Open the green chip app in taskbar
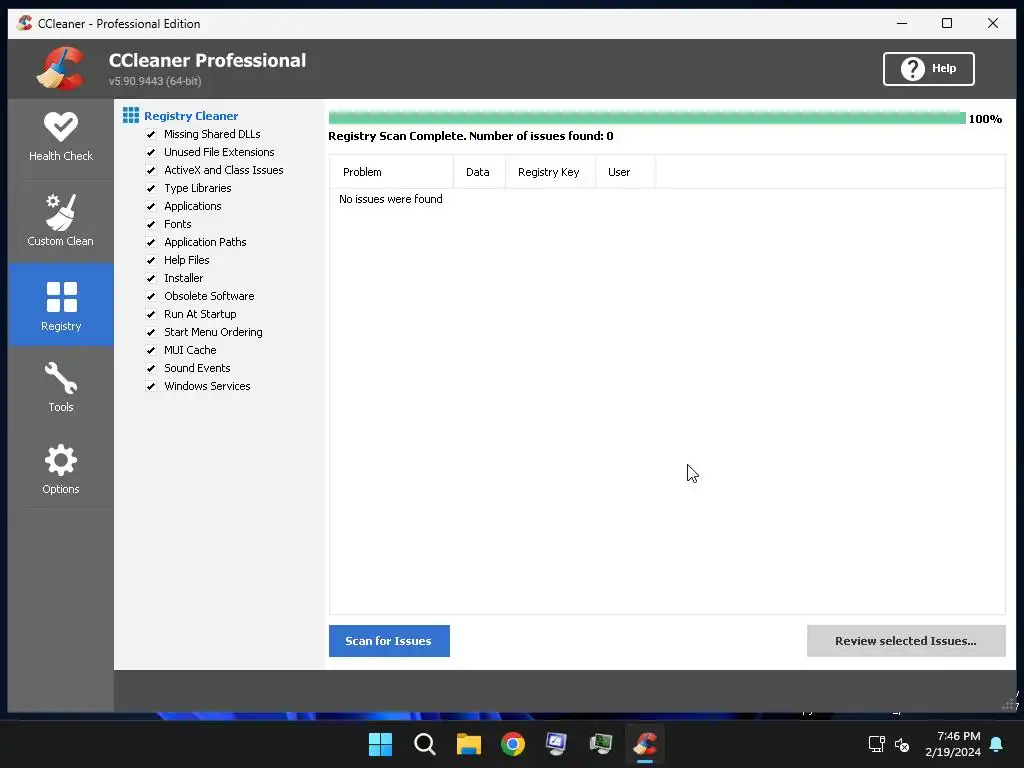Viewport: 1024px width, 768px height. 601,744
